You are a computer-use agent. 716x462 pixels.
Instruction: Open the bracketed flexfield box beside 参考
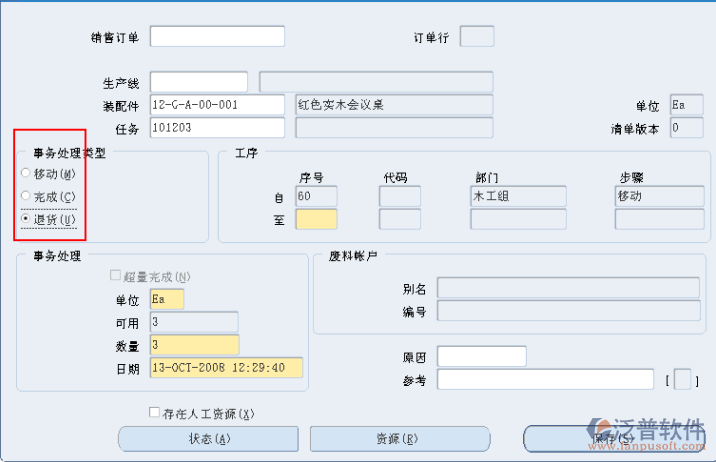click(x=683, y=379)
